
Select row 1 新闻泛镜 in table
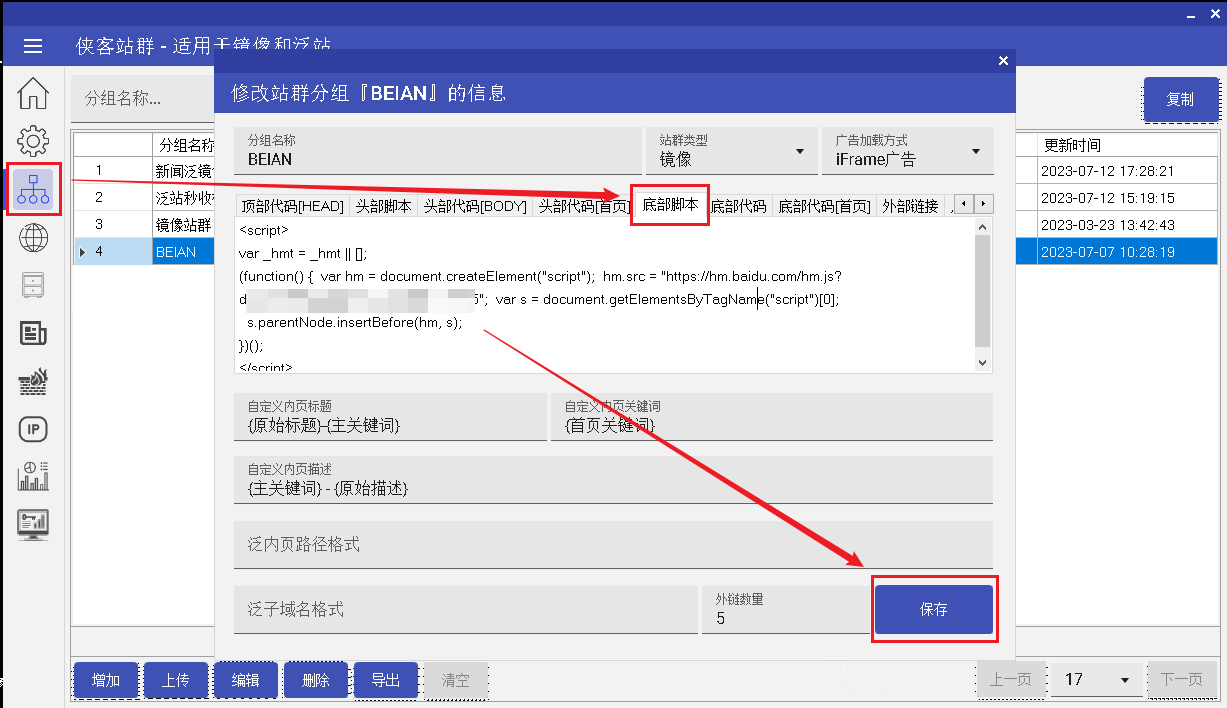tap(143, 171)
